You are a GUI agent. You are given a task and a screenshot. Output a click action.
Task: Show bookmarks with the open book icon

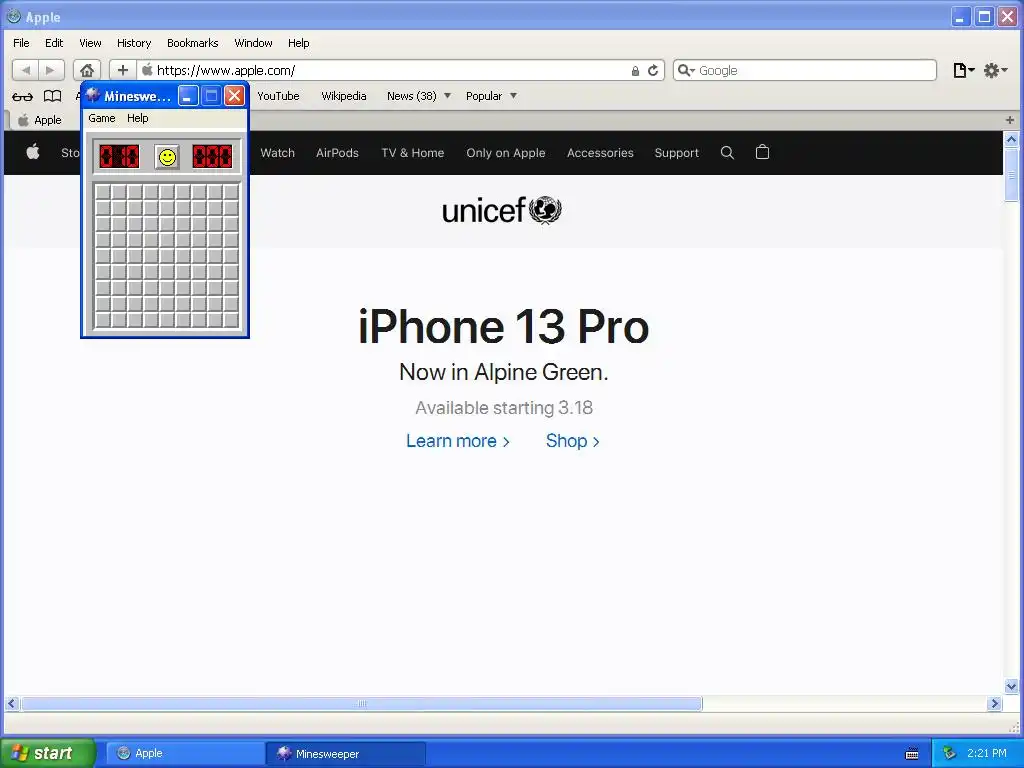[x=52, y=97]
